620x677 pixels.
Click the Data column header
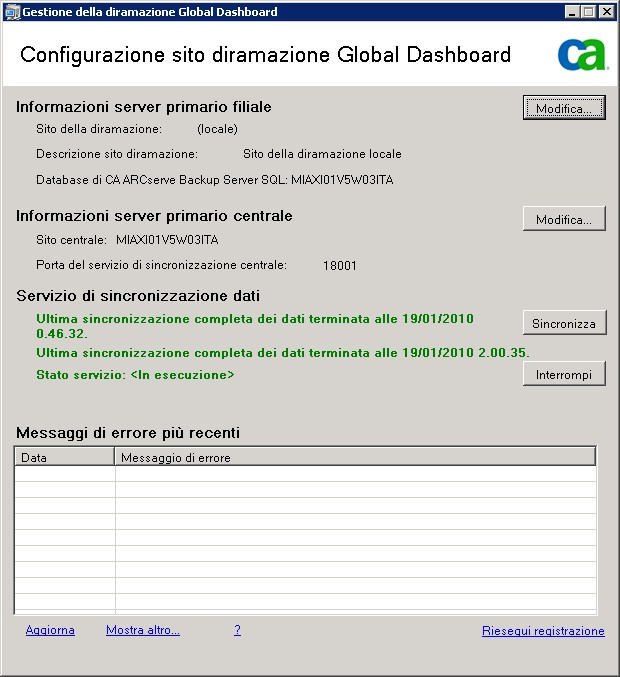[65, 457]
